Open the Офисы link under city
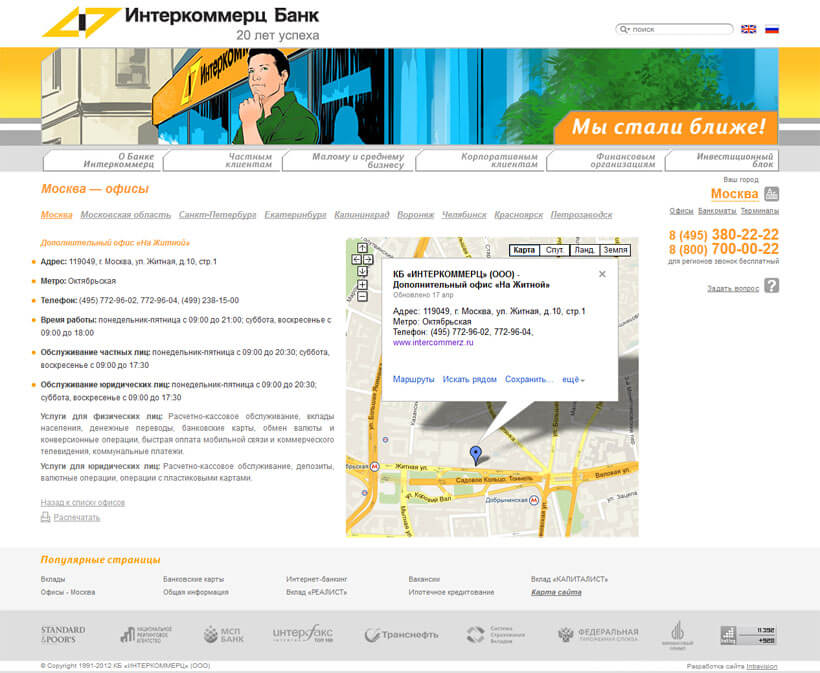820x673 pixels. (x=681, y=211)
